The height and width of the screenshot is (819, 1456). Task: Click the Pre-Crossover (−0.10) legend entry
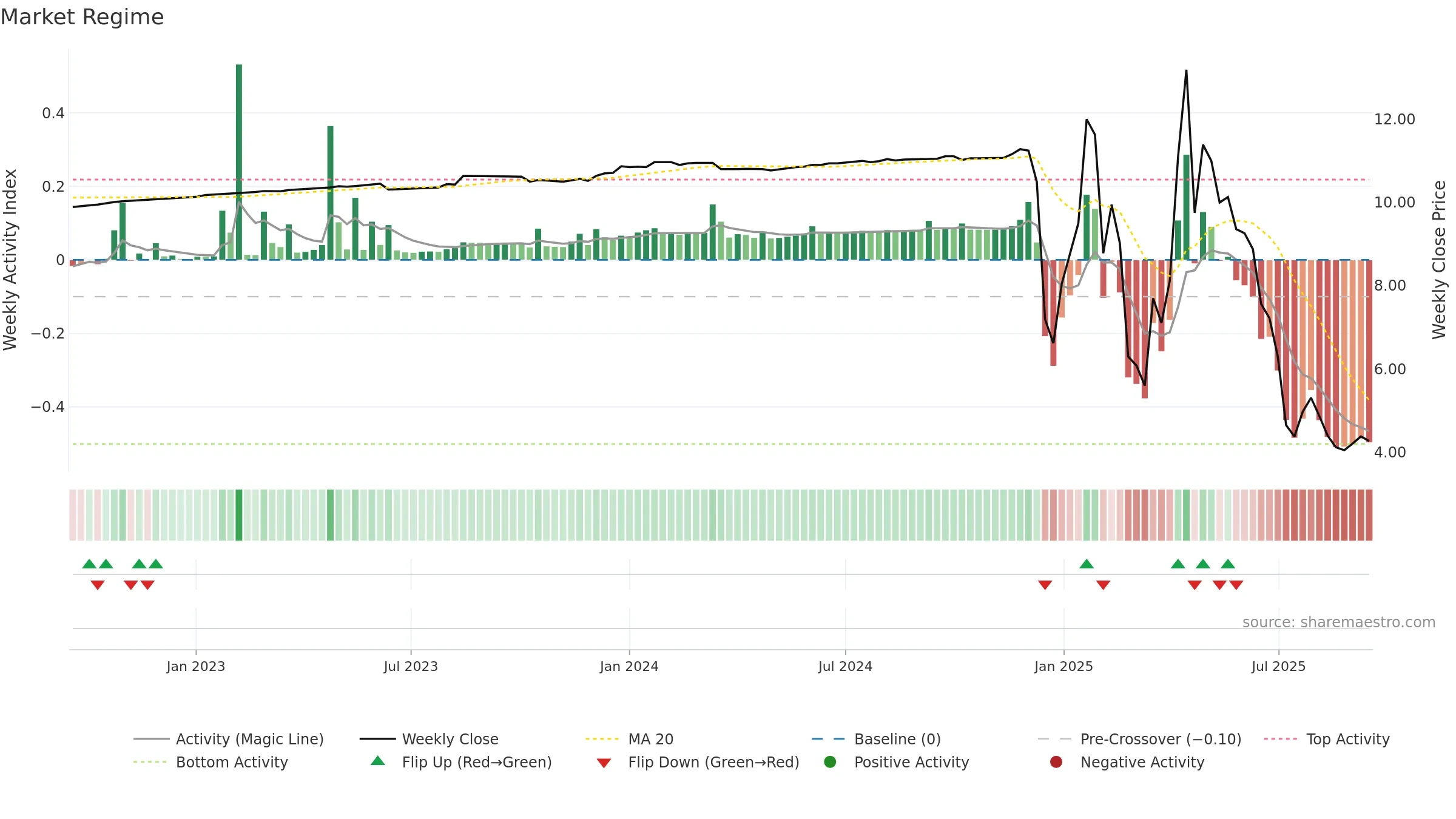coord(1139,739)
